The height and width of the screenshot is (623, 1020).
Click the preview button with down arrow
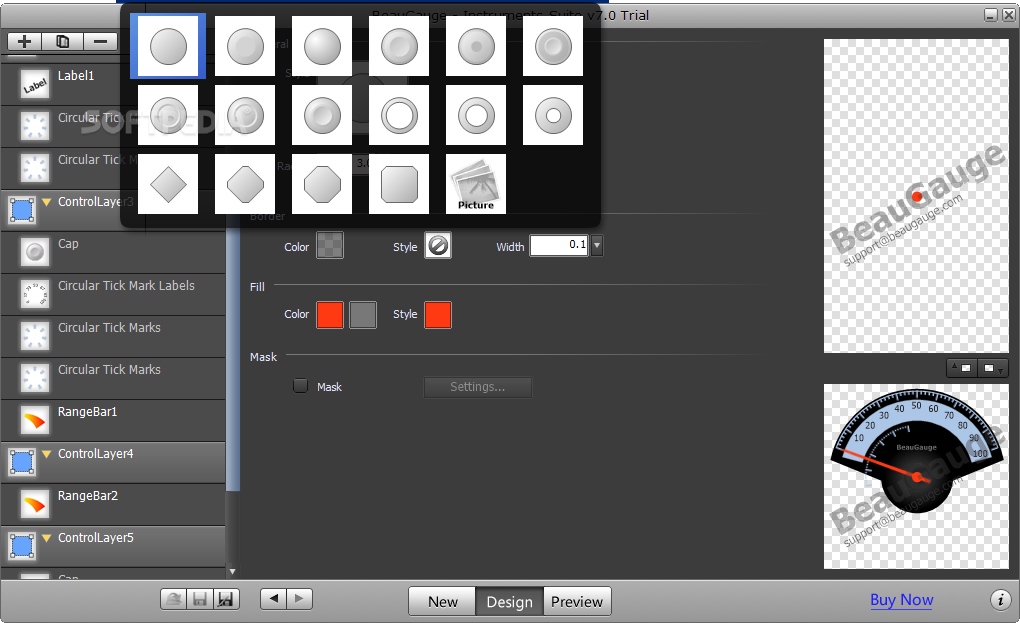point(992,368)
